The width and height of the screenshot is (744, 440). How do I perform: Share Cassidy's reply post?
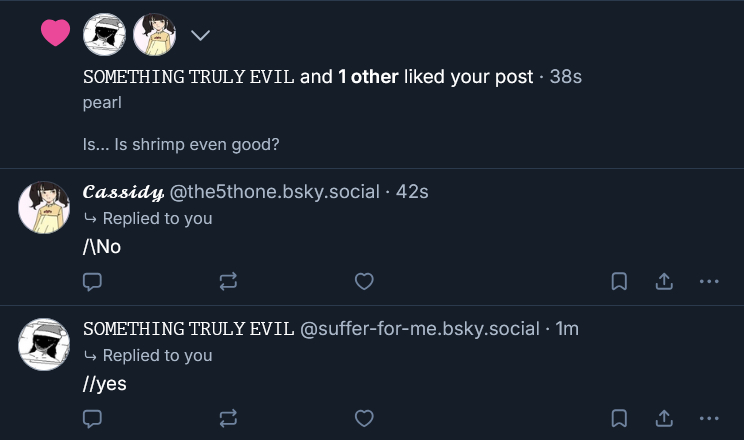tap(663, 282)
